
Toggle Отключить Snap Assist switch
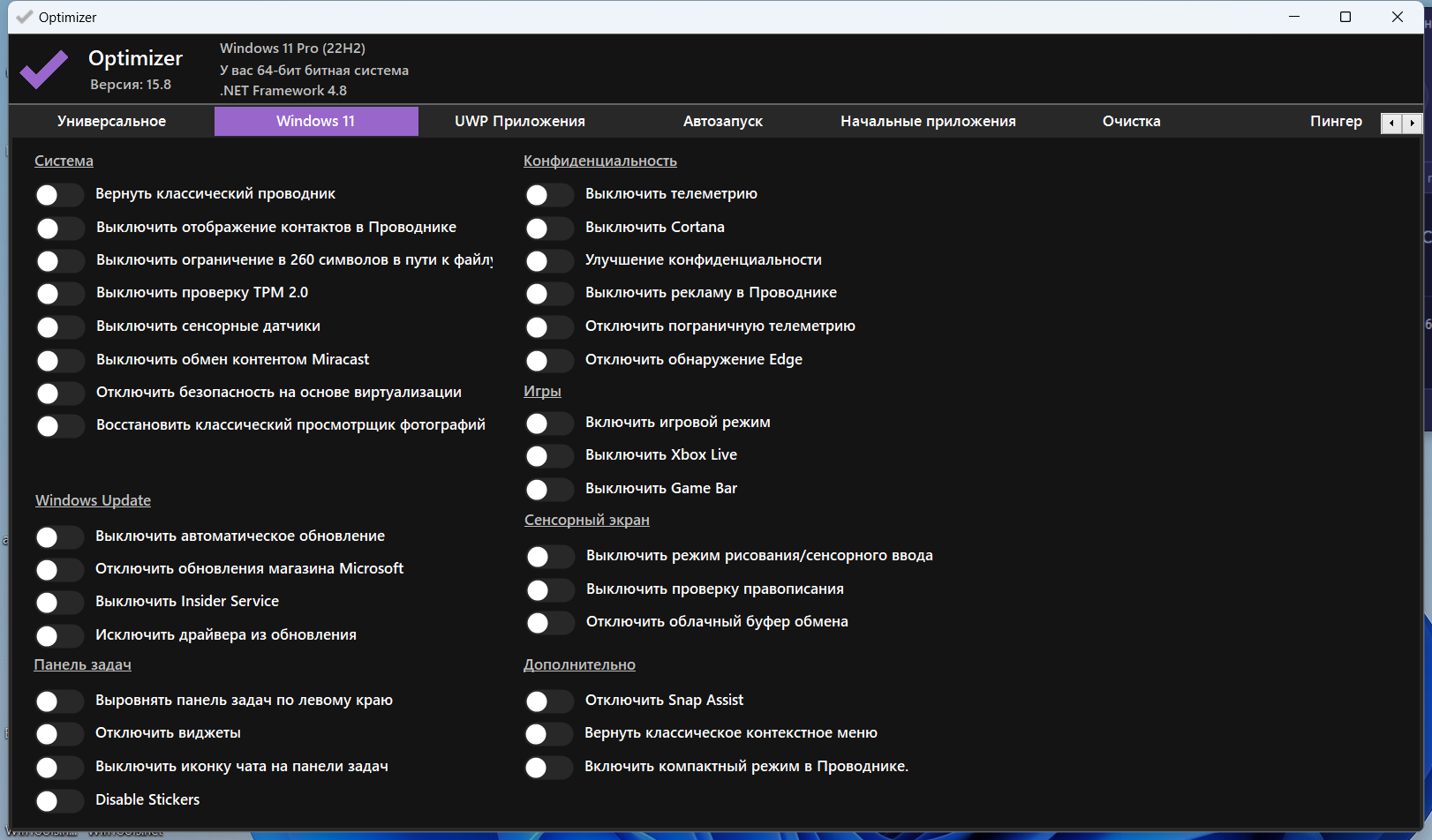548,701
